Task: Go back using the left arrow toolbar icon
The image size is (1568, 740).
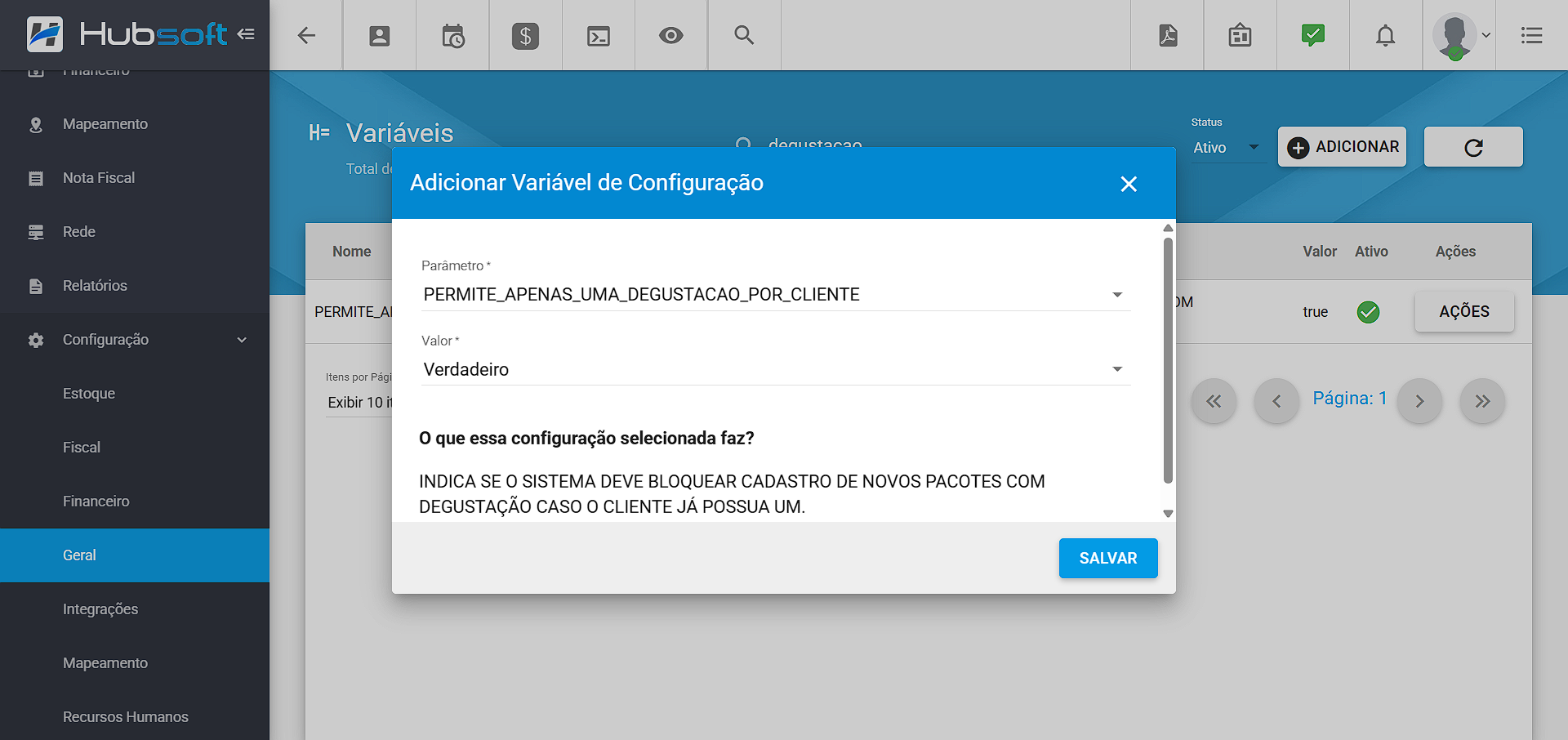Action: 306,35
